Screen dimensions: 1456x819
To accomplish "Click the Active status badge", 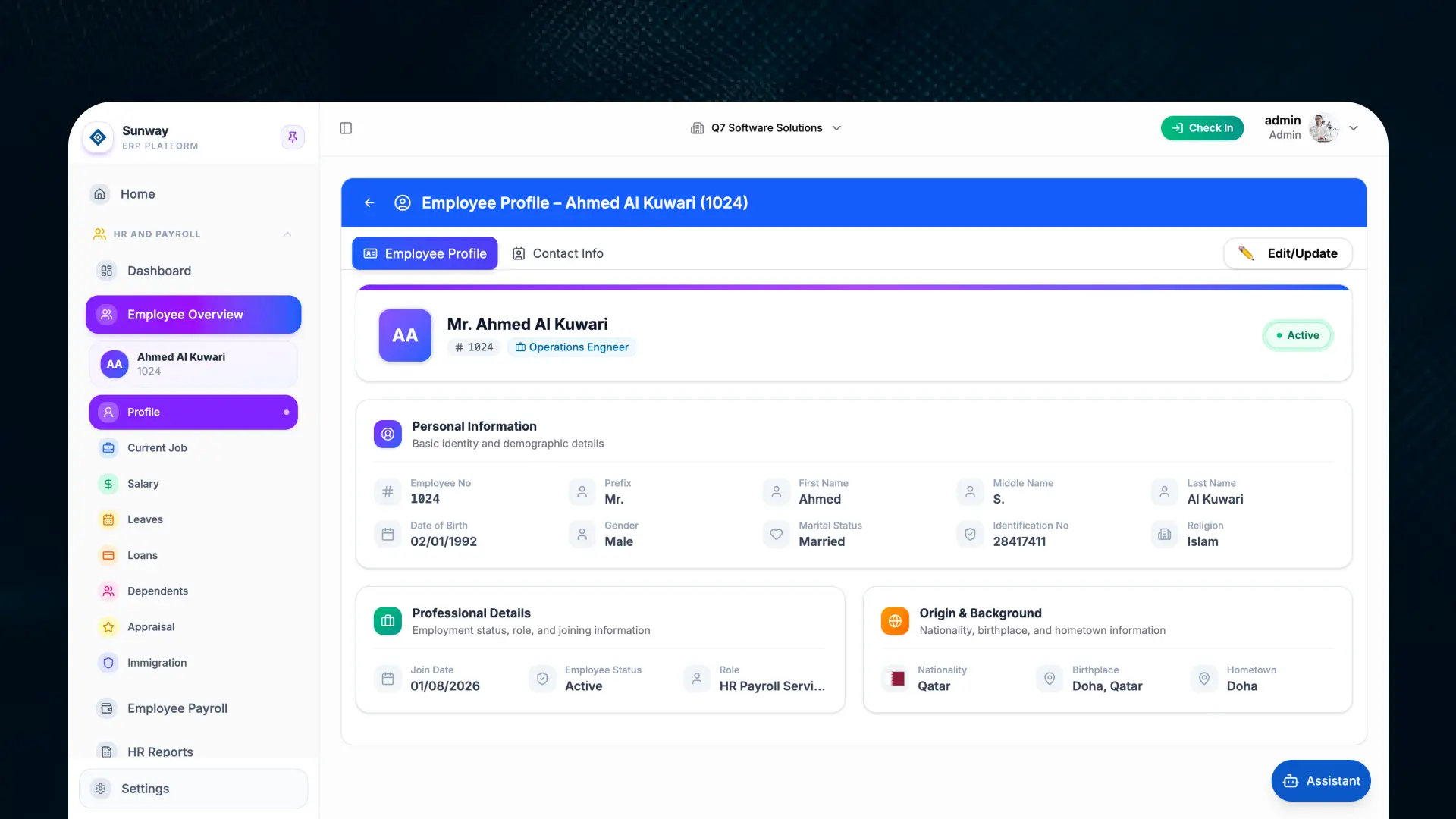I will (1298, 335).
